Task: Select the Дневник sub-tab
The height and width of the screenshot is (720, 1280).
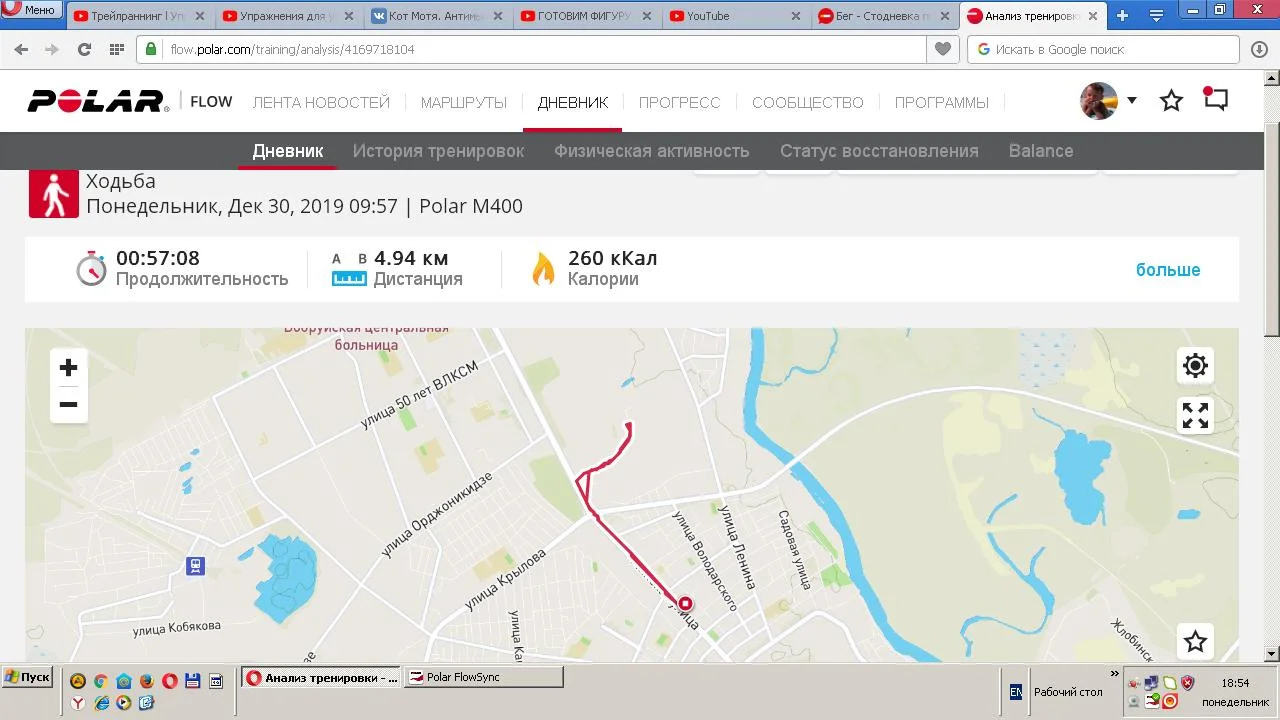Action: coord(288,151)
